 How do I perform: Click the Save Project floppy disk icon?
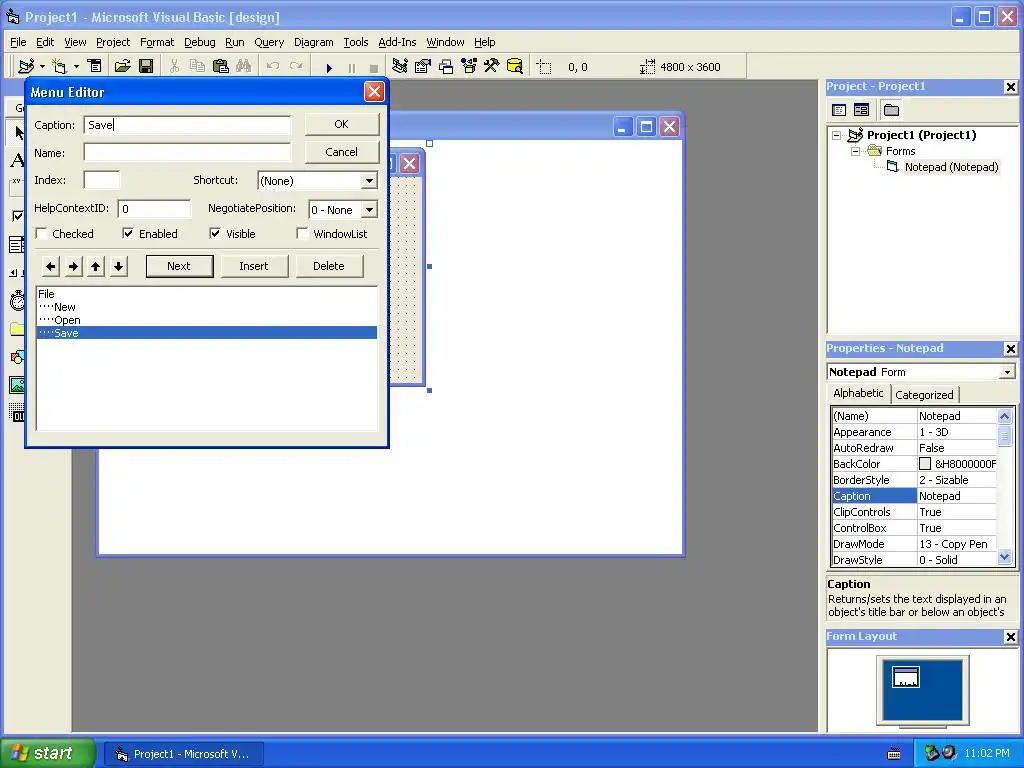(146, 66)
